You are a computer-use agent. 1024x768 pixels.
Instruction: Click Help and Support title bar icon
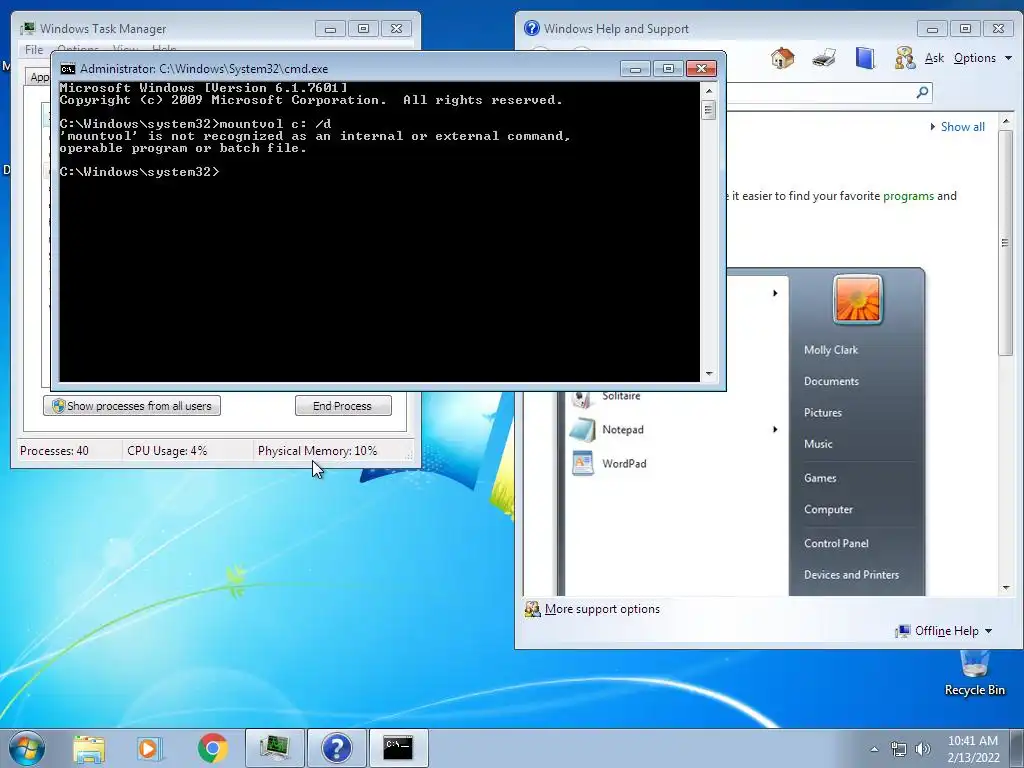pyautogui.click(x=532, y=28)
